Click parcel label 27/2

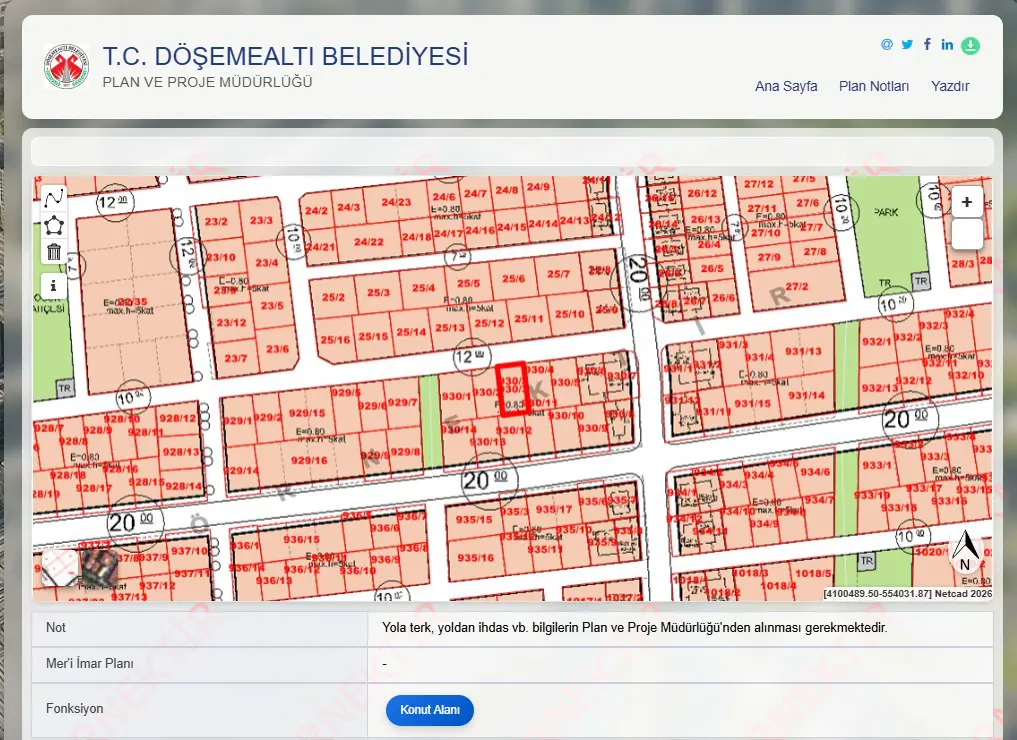pyautogui.click(x=796, y=287)
